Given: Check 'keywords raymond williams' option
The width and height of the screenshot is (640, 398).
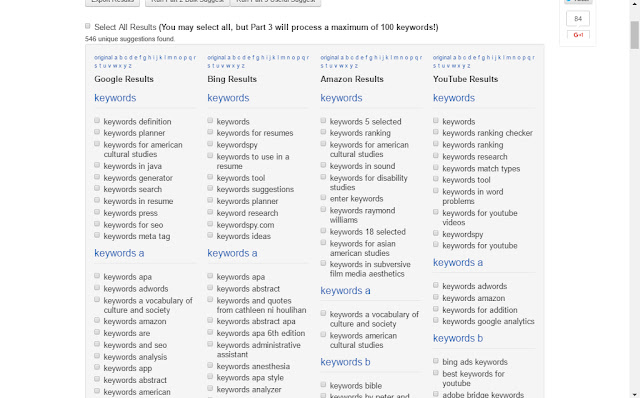Looking at the screenshot, I should pos(323,209).
